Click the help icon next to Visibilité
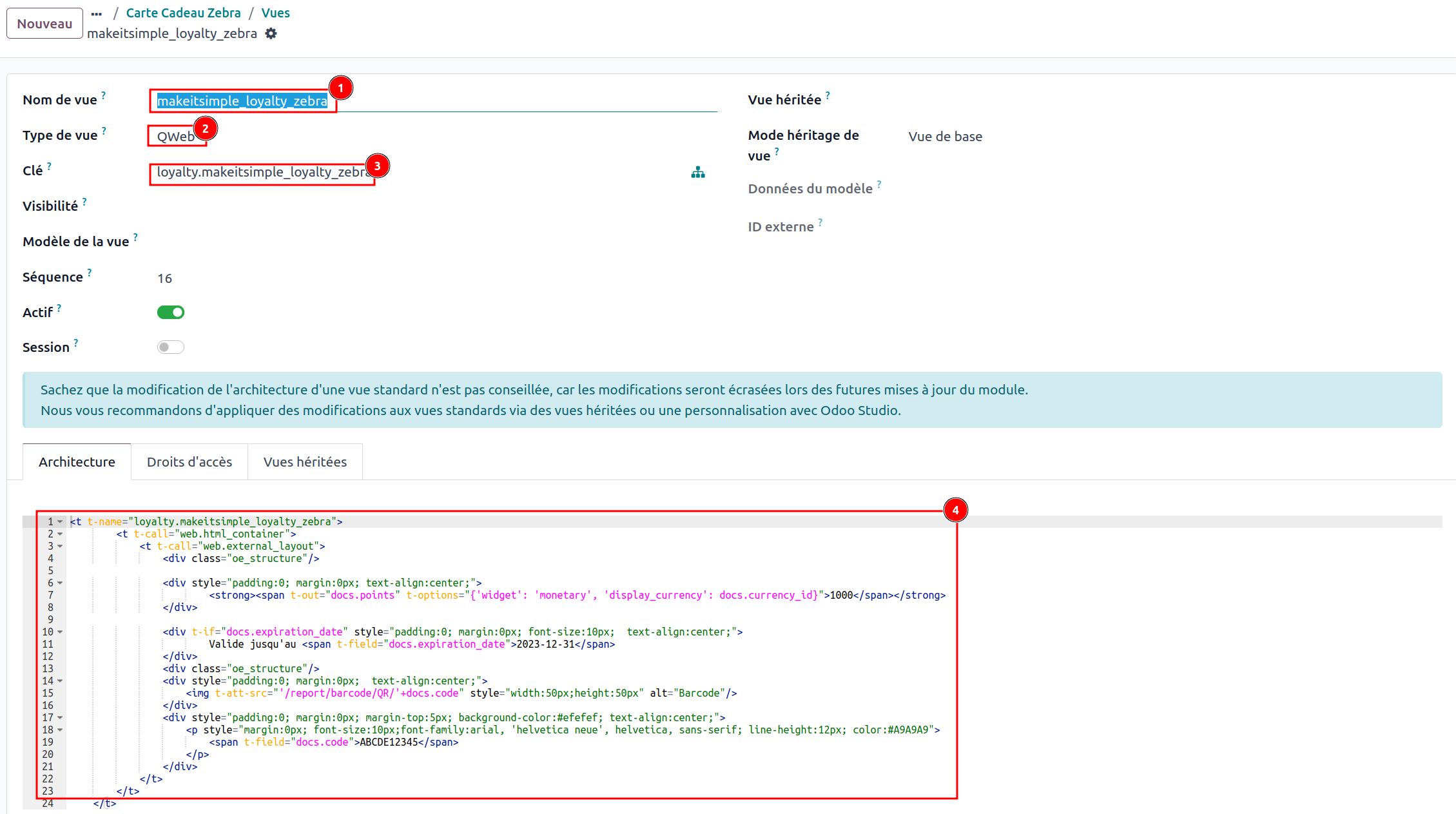This screenshot has height=814, width=1456. coord(84,202)
